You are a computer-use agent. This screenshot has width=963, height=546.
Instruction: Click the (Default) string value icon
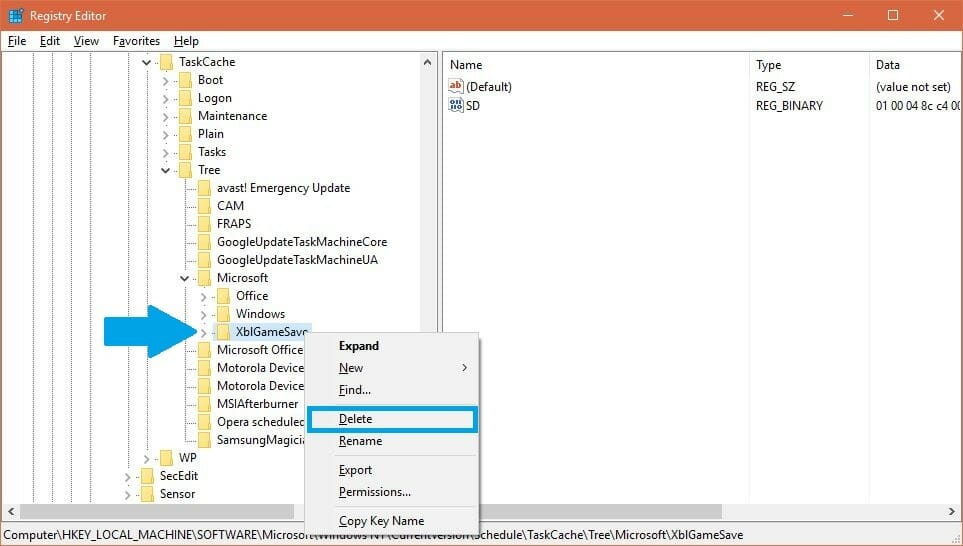point(456,86)
